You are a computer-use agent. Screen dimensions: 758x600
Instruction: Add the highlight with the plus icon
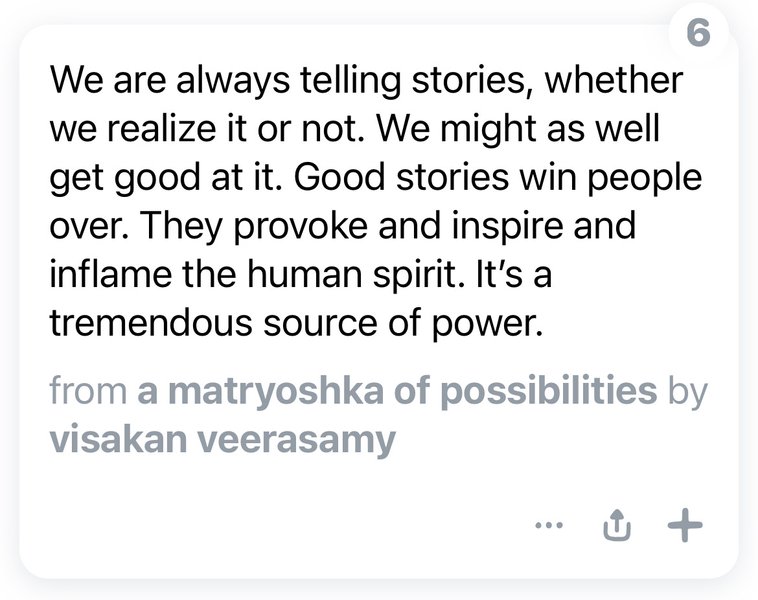(685, 525)
